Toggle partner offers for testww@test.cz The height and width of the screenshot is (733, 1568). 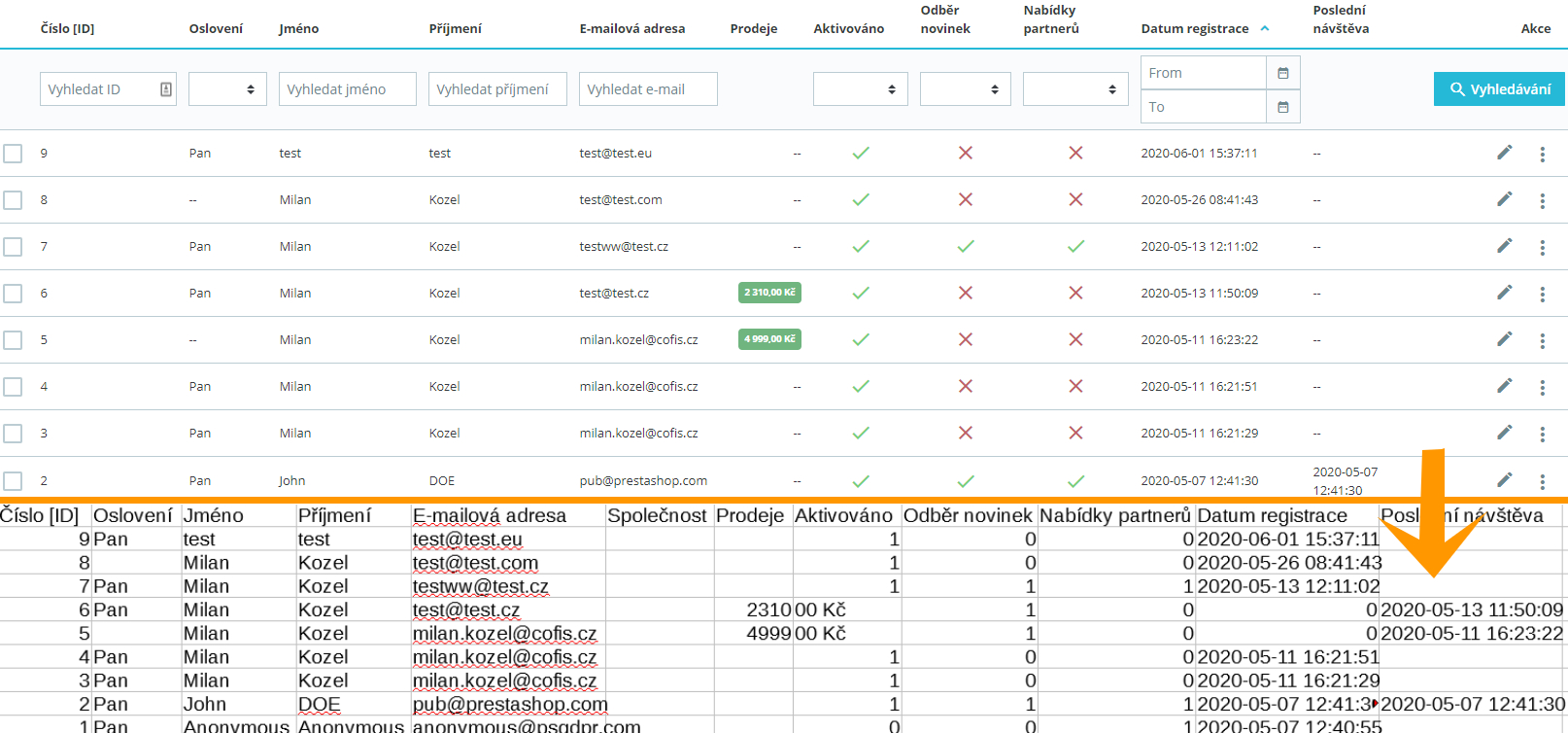pos(1075,246)
